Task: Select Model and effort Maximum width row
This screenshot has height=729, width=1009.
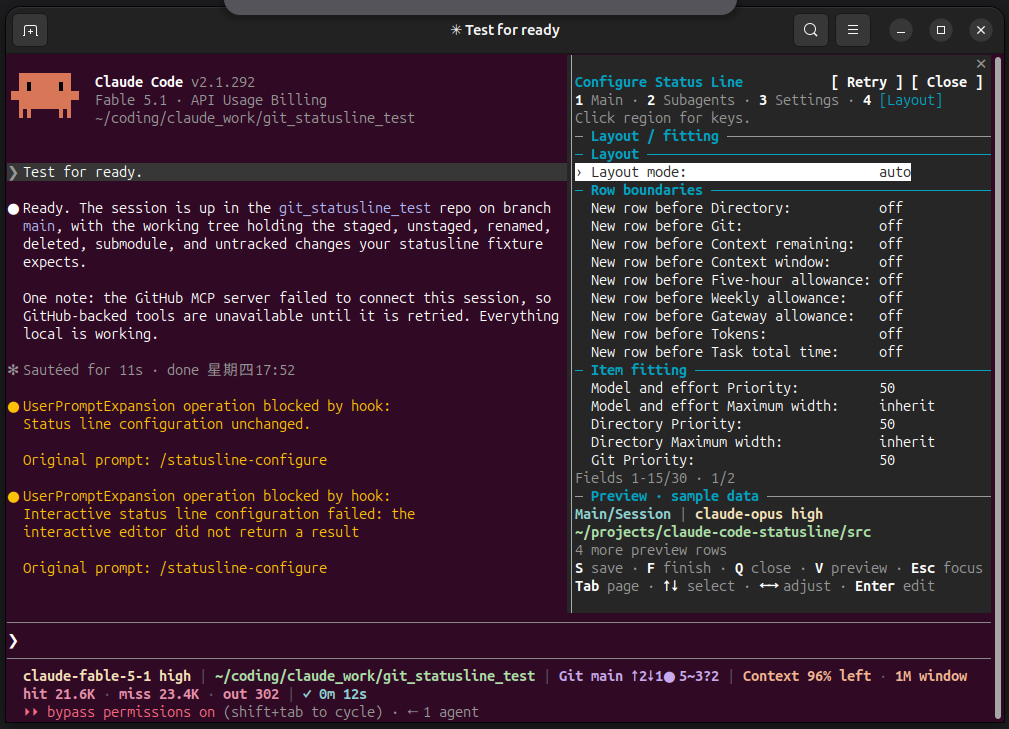Action: pyautogui.click(x=763, y=407)
